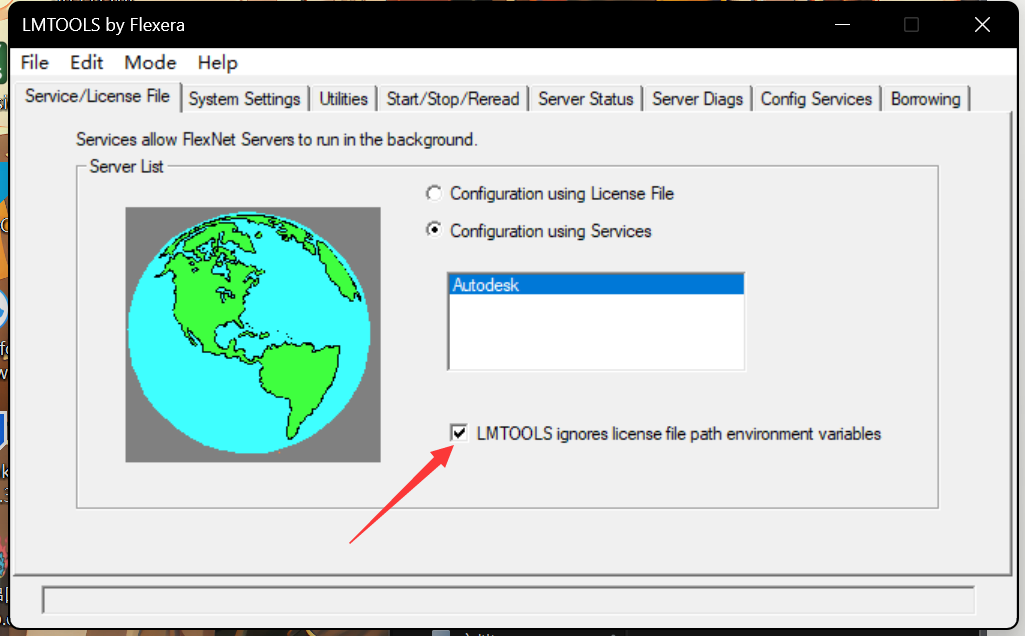Select Autodesk in the service list
The width and height of the screenshot is (1025, 636).
point(596,285)
